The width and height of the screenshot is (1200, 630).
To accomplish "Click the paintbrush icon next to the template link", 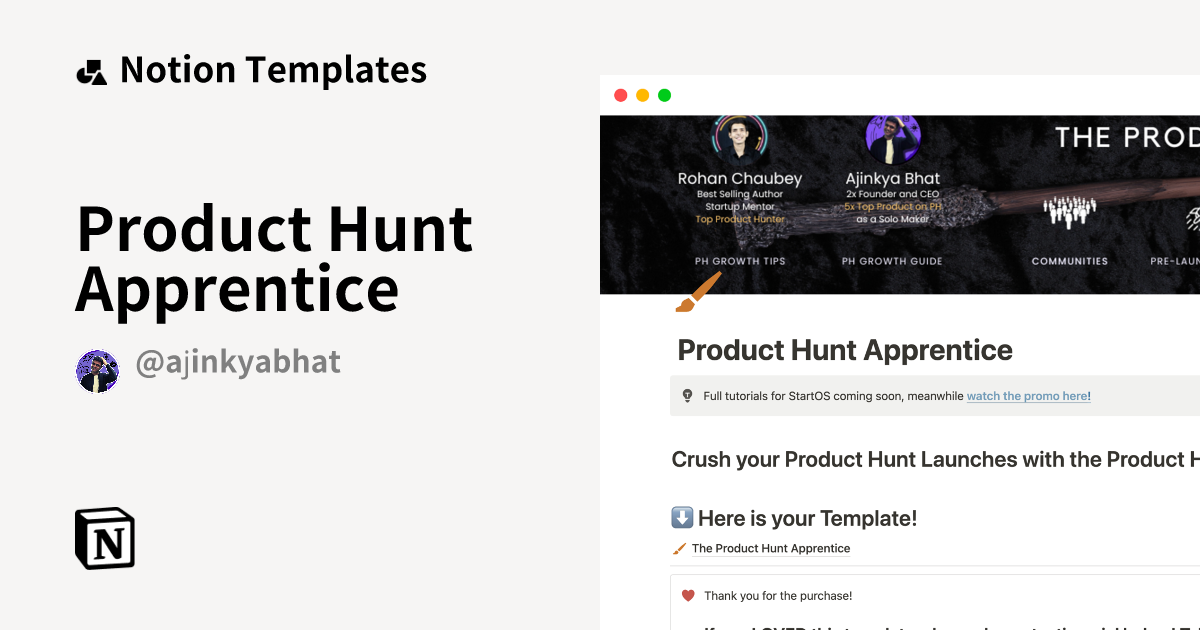I will (x=678, y=548).
